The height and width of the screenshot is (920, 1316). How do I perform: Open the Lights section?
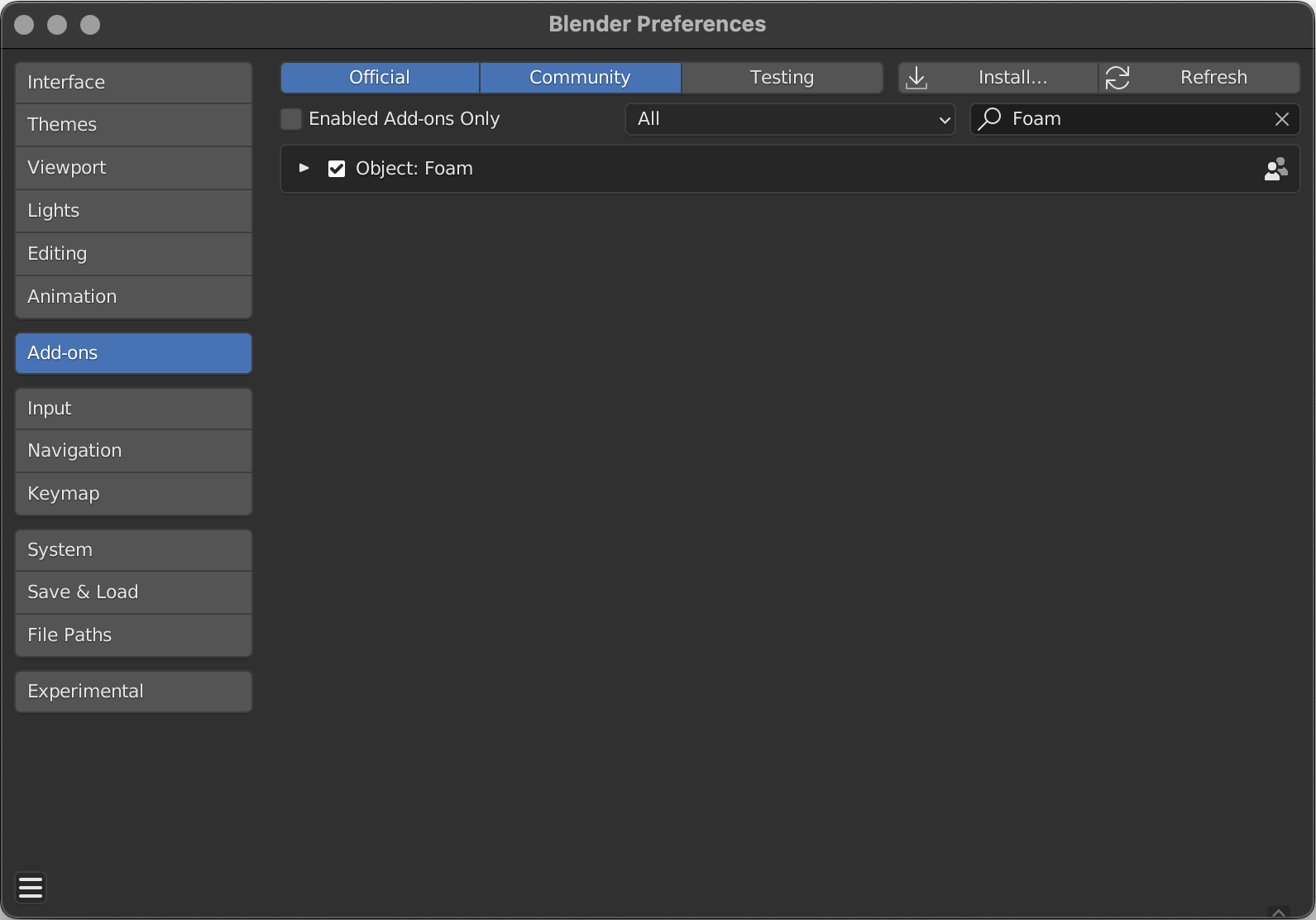coord(133,211)
